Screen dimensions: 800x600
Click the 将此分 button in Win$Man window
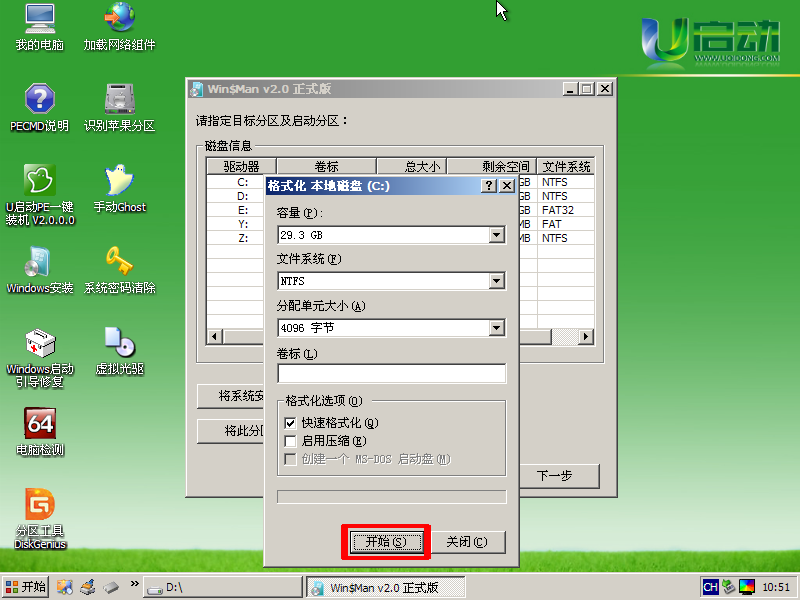(x=231, y=431)
